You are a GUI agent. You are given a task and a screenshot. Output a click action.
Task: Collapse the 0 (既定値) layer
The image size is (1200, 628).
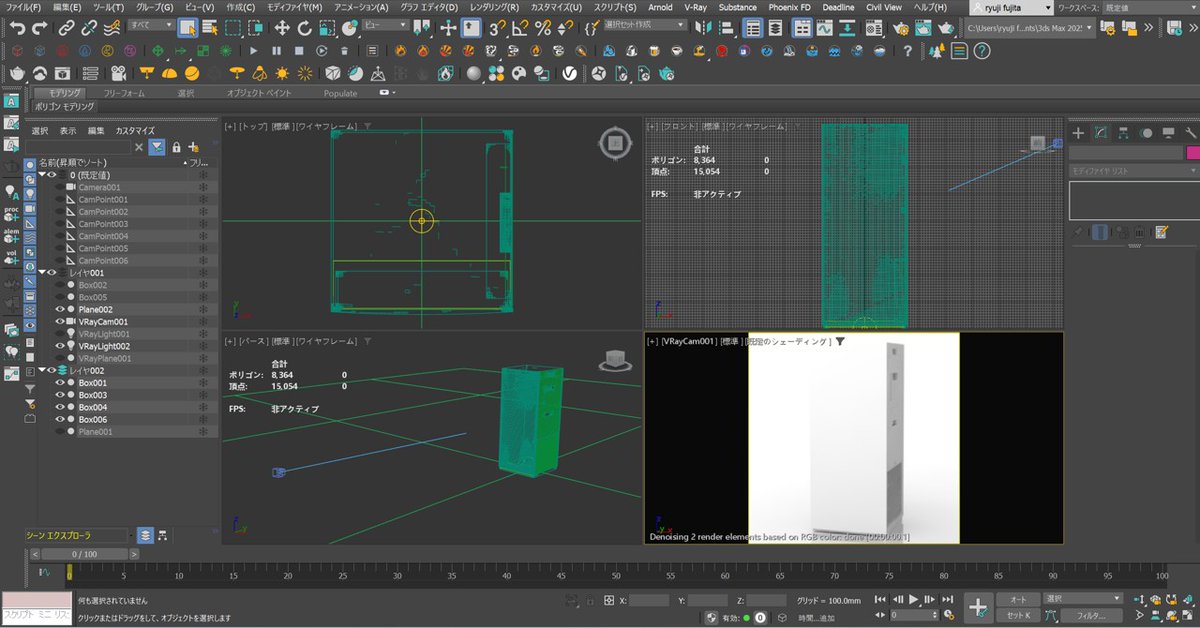[41, 174]
